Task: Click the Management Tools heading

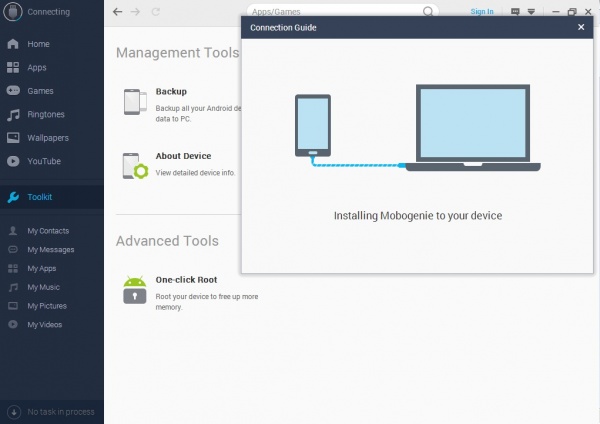Action: pos(178,52)
